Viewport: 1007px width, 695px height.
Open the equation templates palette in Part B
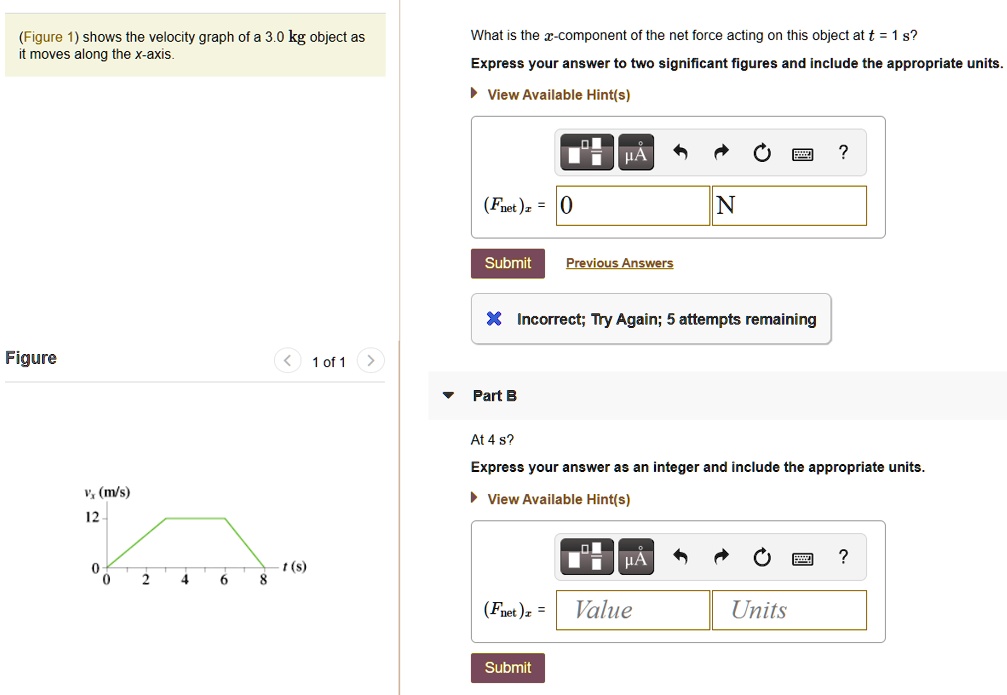[x=586, y=557]
